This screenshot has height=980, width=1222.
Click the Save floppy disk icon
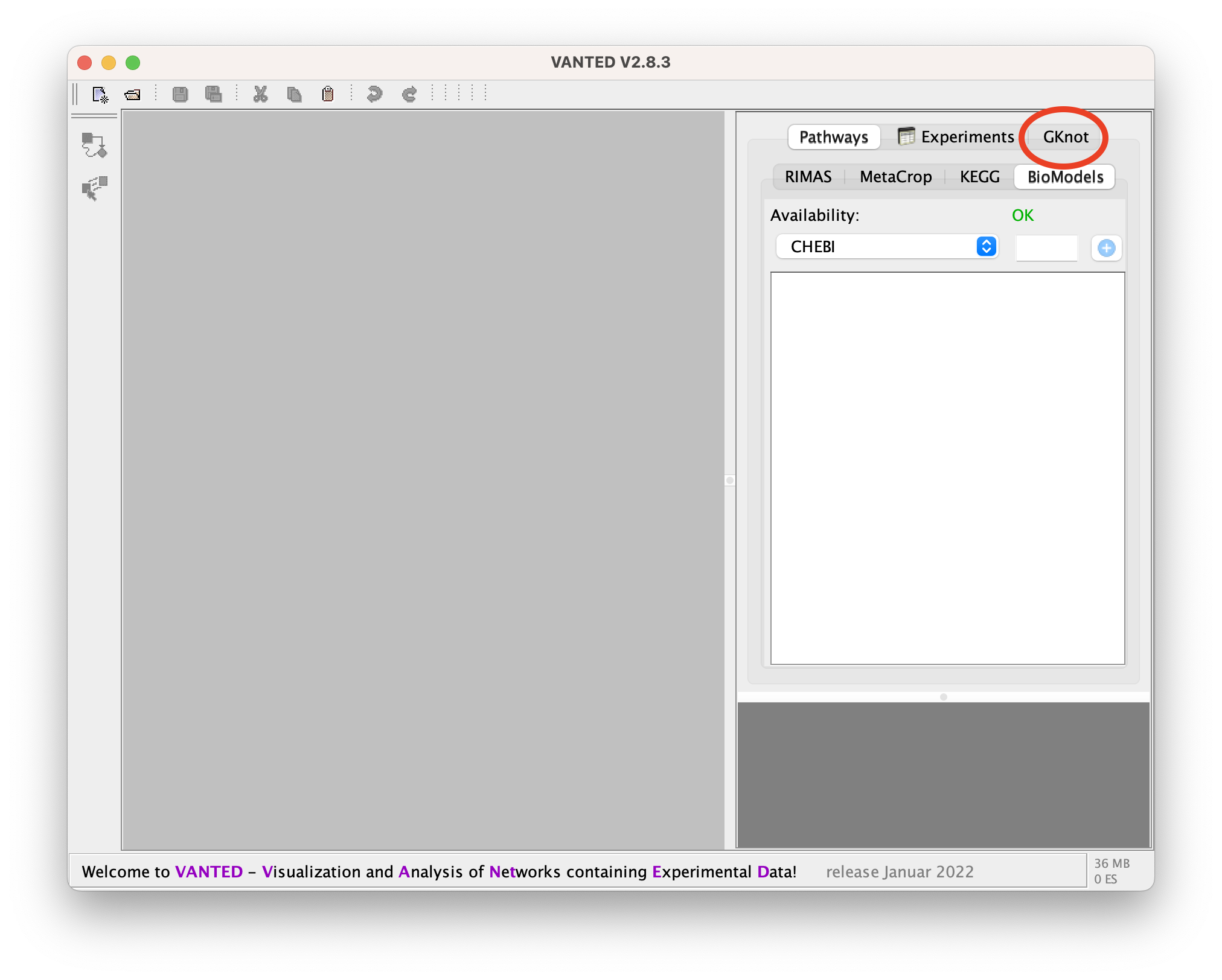coord(180,95)
